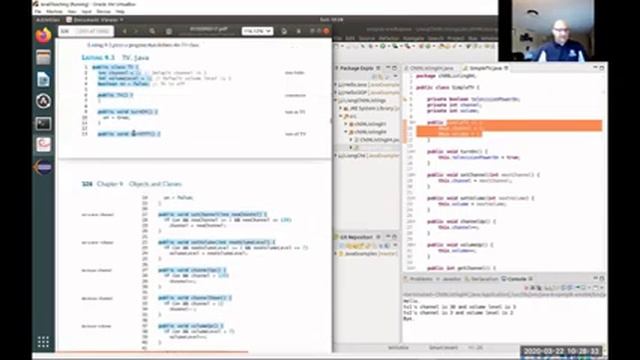
Task: Open Document Viewer hamburger menu
Action: point(298,31)
